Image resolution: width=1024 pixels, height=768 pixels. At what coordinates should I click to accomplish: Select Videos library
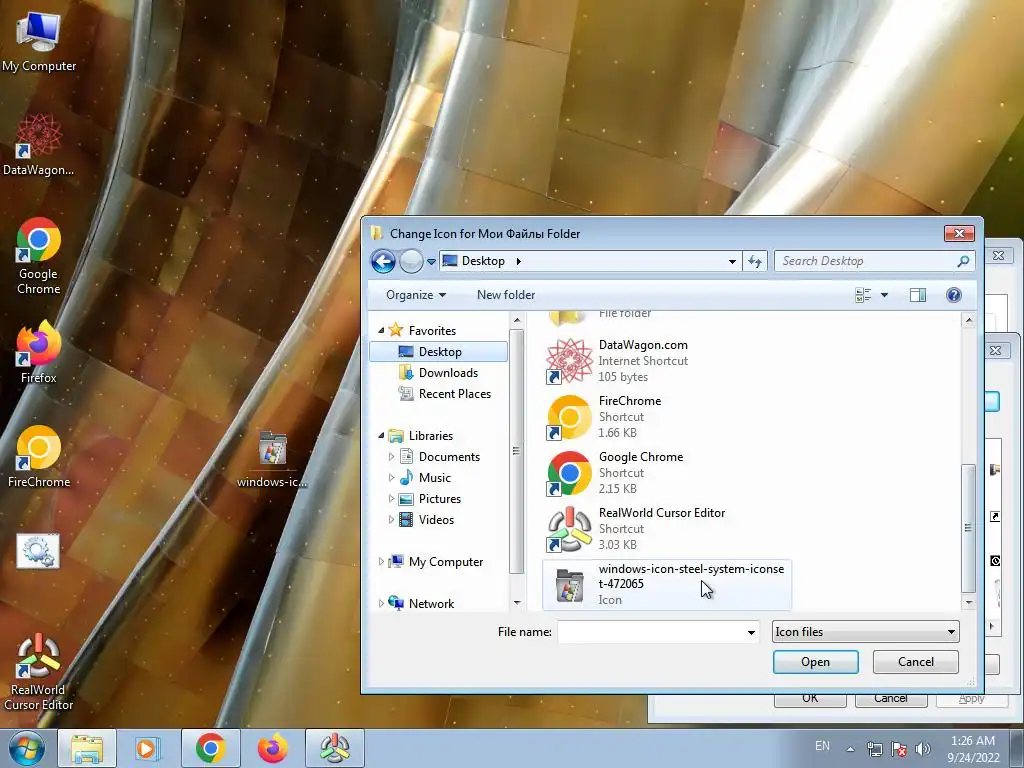point(426,520)
